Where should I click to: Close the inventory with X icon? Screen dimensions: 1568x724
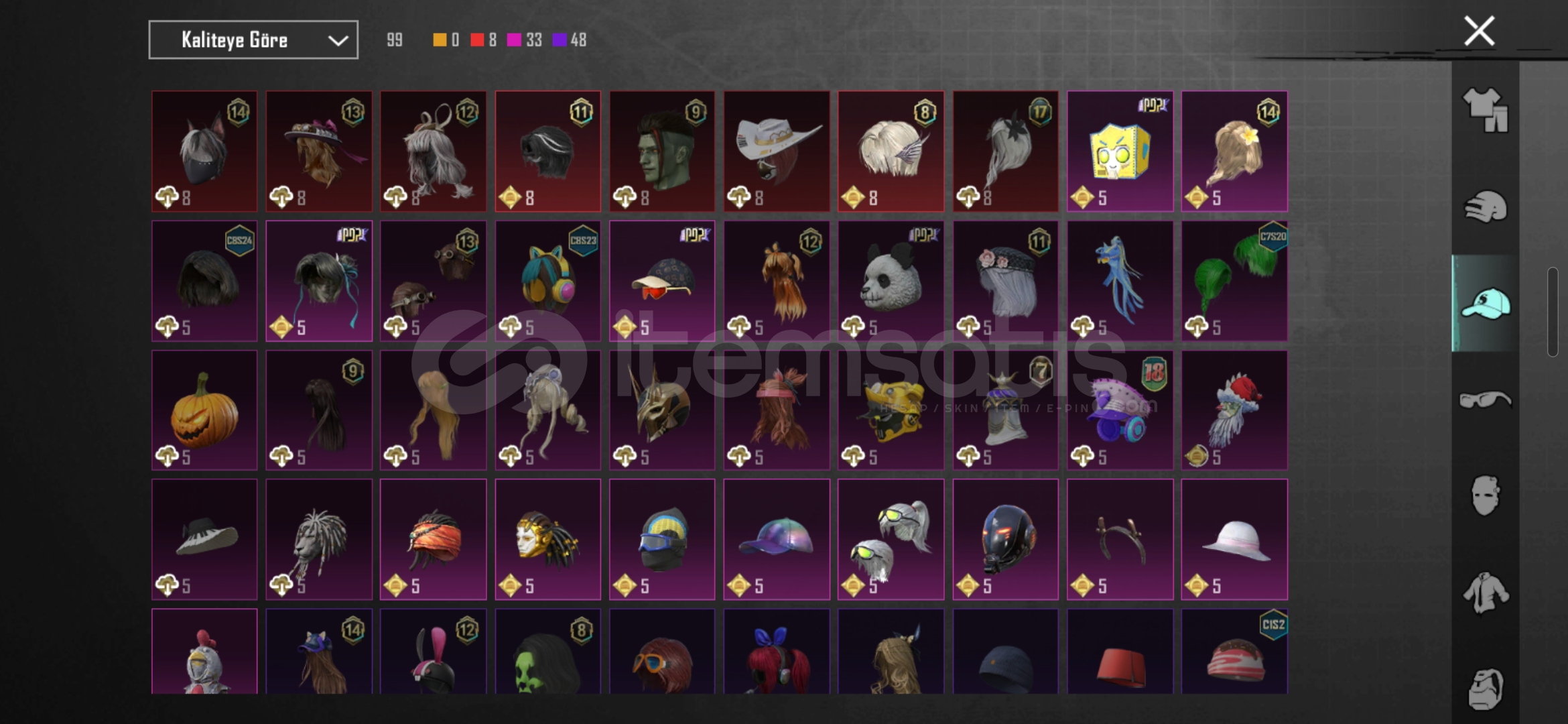(x=1479, y=31)
